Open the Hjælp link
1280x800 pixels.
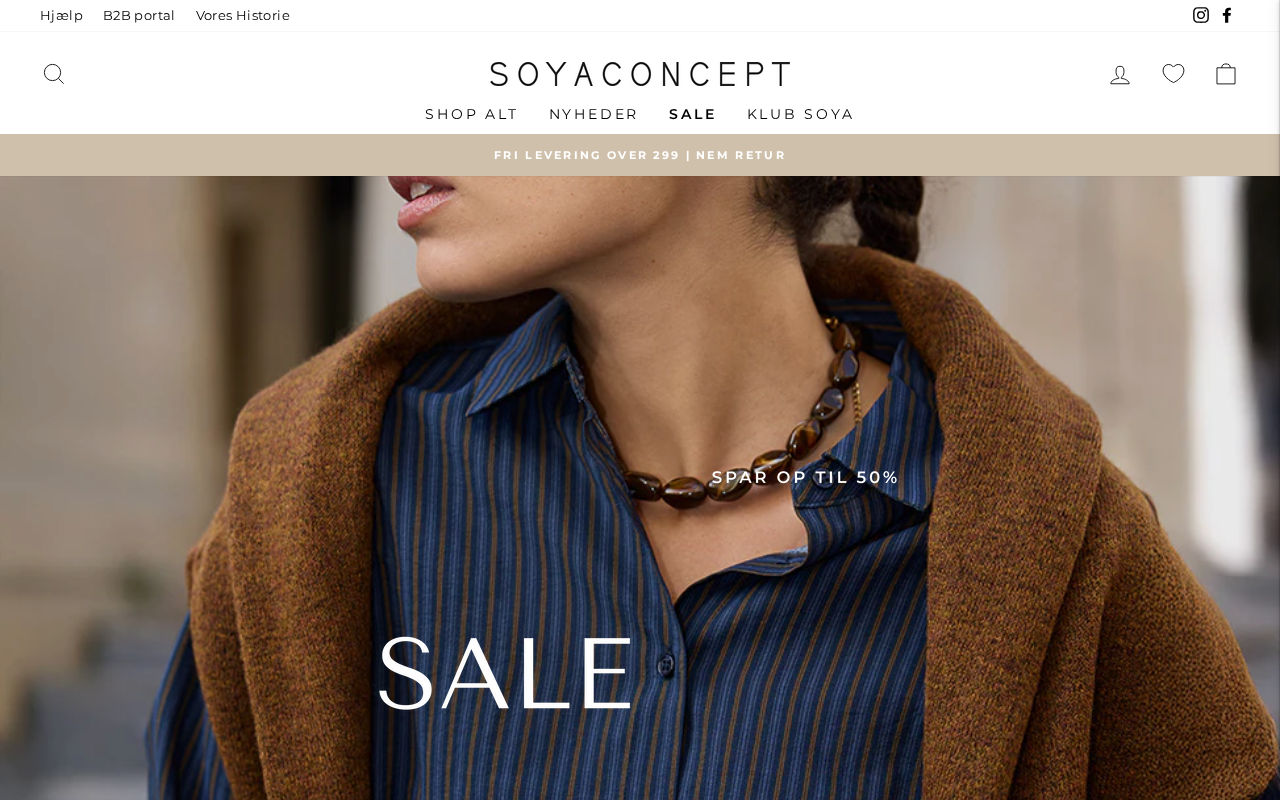61,15
